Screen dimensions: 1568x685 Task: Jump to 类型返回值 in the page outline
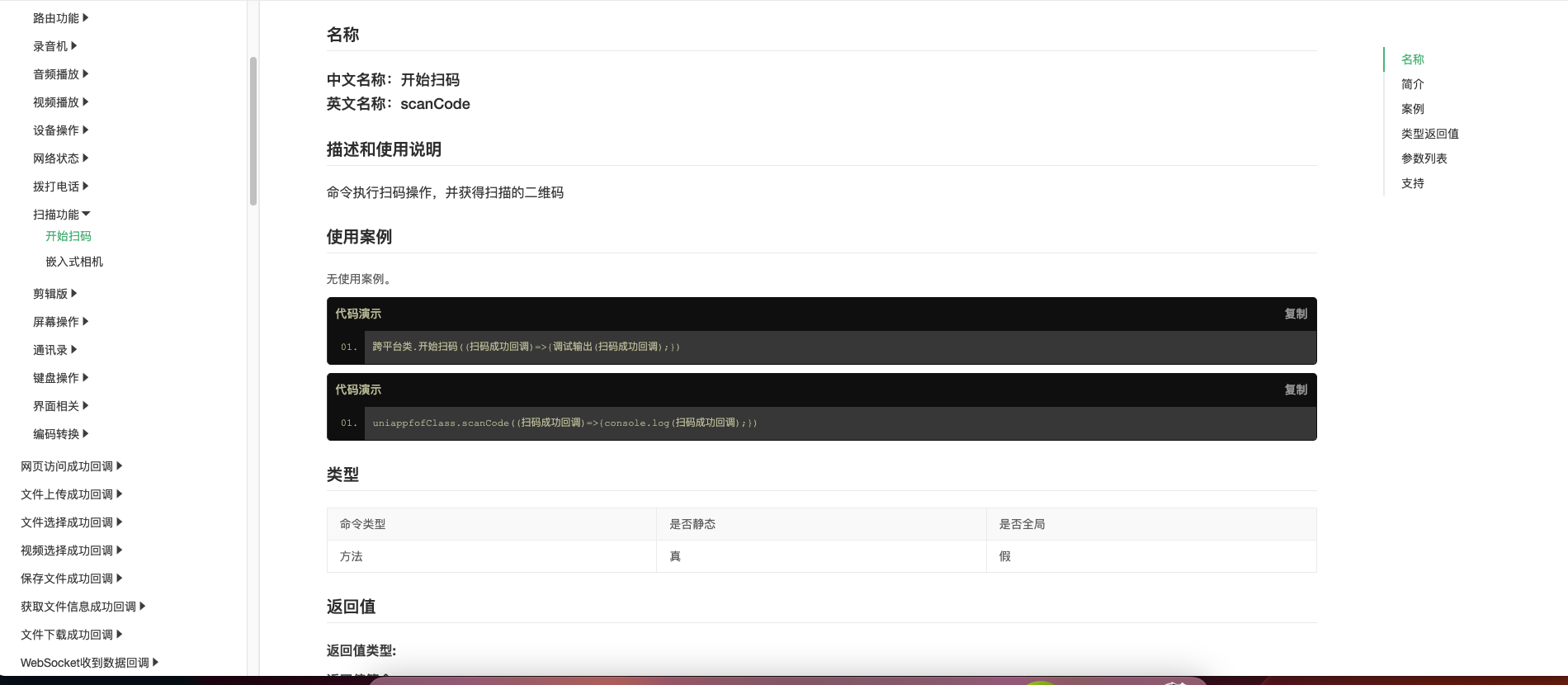[x=1430, y=134]
